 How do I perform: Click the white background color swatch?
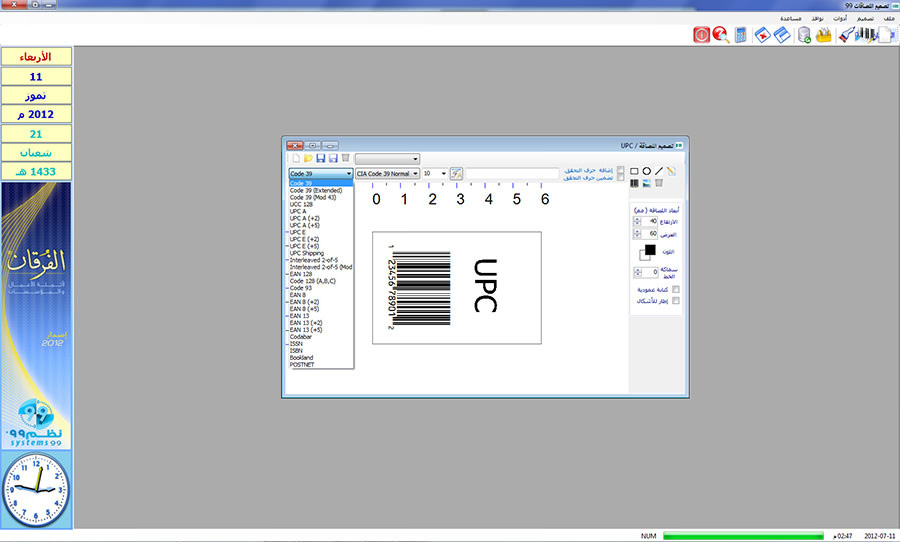(x=643, y=256)
